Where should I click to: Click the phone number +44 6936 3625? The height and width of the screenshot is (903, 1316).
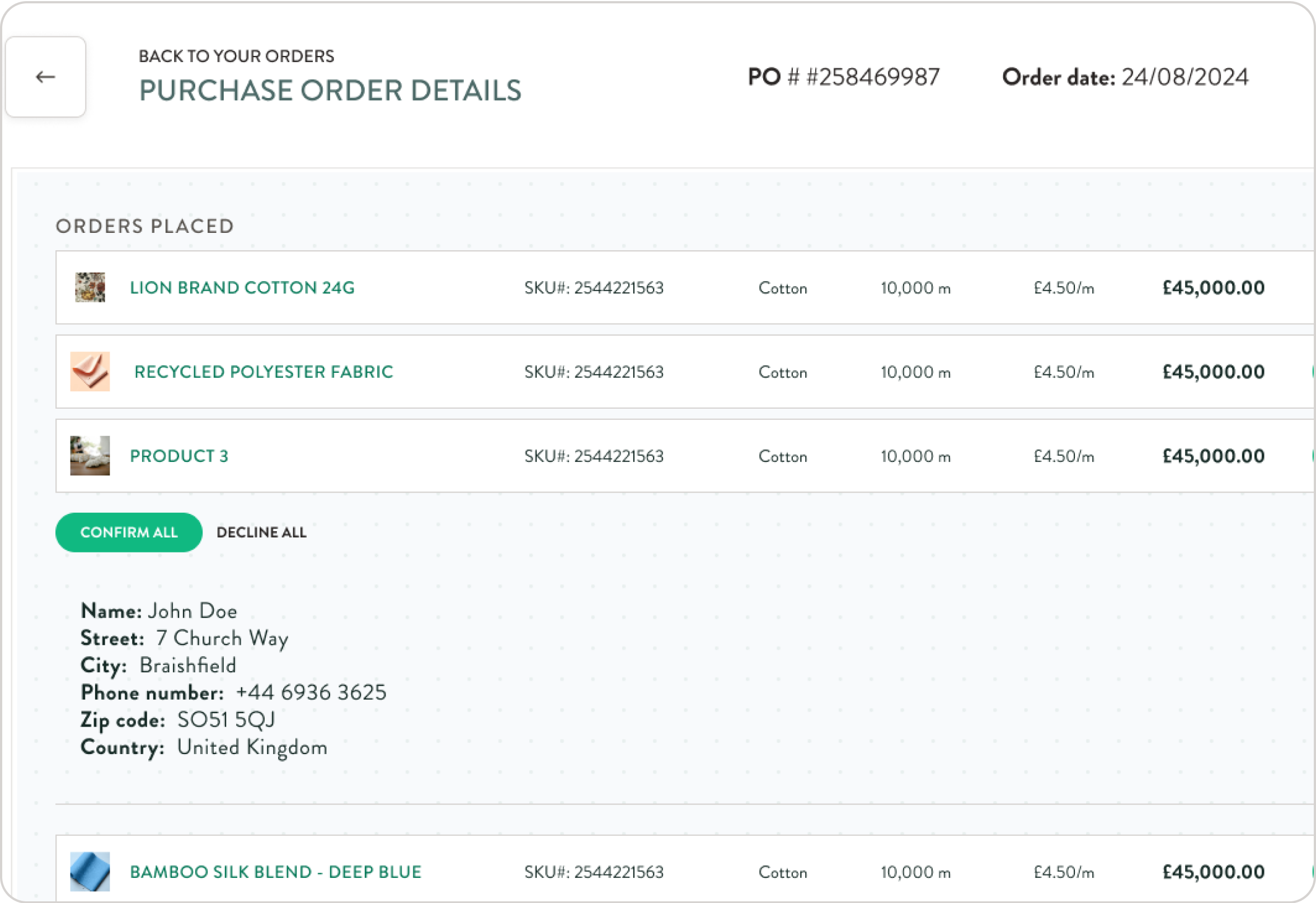[x=311, y=693]
